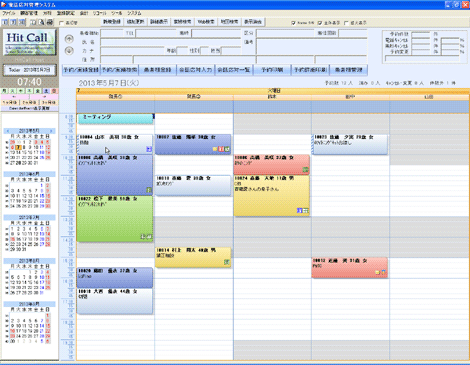This screenshot has width=470, height=365.
Task: Click the 会話応対入力 button
Action: click(196, 70)
